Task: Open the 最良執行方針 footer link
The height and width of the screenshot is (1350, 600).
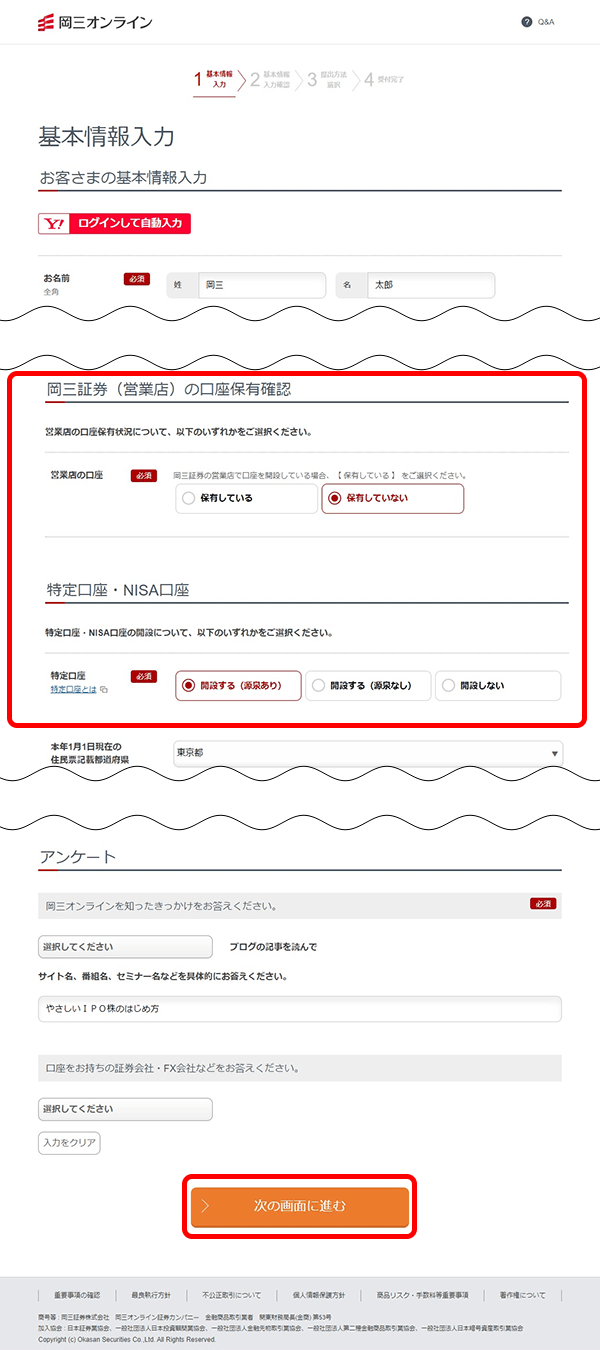Action: point(151,1295)
